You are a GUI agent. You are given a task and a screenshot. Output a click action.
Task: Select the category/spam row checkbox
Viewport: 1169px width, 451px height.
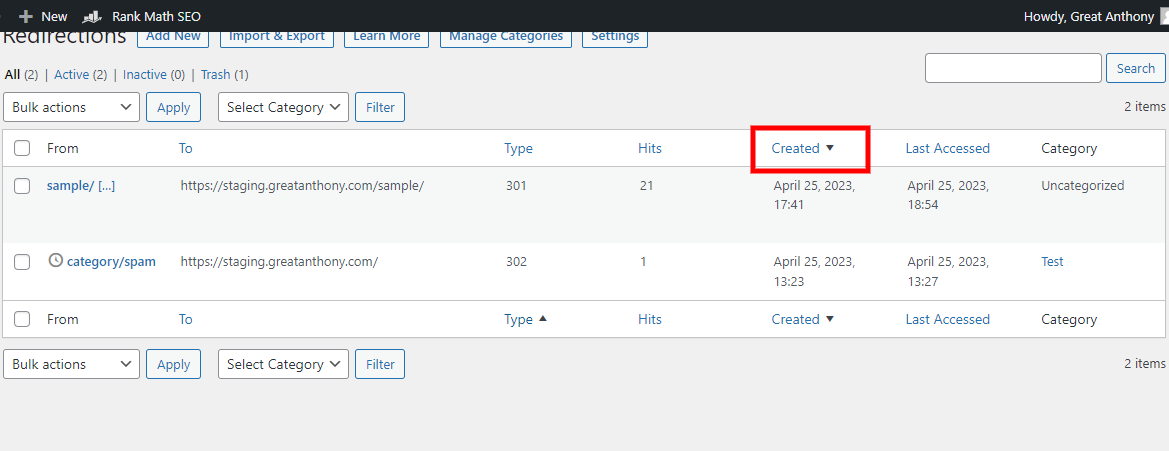click(x=22, y=262)
